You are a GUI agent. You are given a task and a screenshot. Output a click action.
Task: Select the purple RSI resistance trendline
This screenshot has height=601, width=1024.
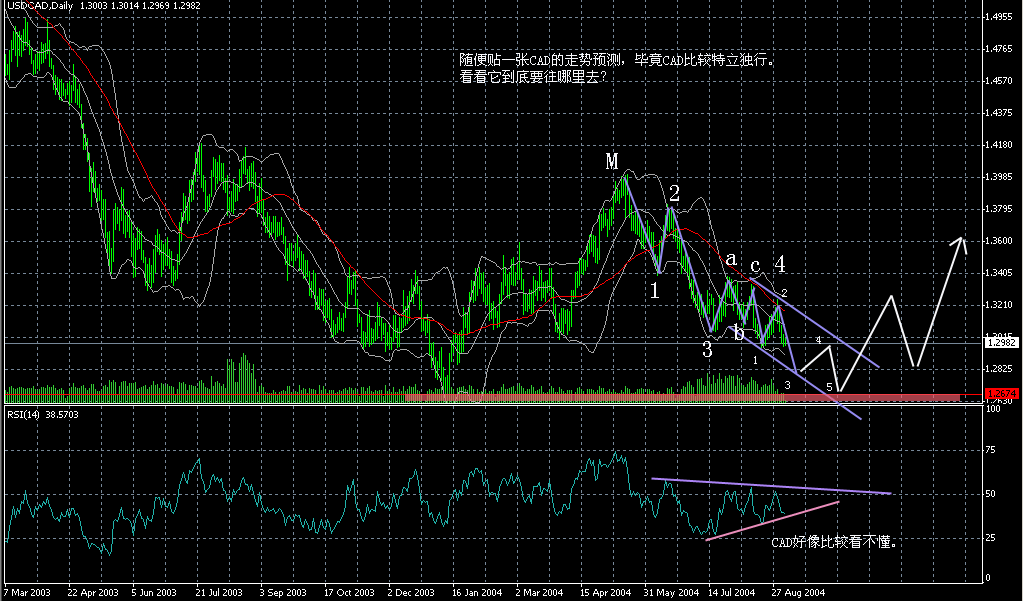click(x=770, y=486)
